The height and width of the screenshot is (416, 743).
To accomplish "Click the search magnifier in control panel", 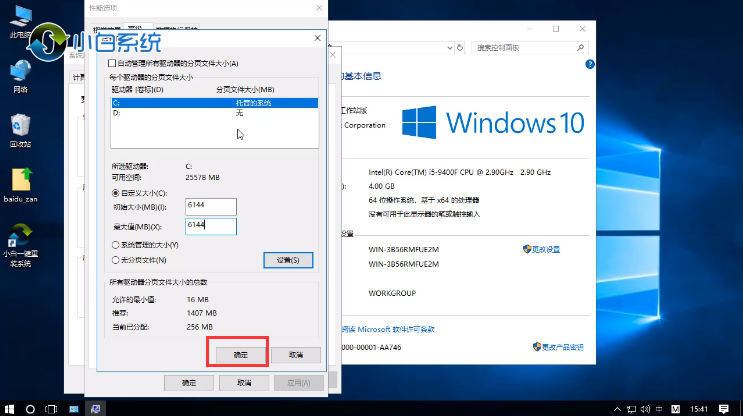I will click(x=580, y=47).
